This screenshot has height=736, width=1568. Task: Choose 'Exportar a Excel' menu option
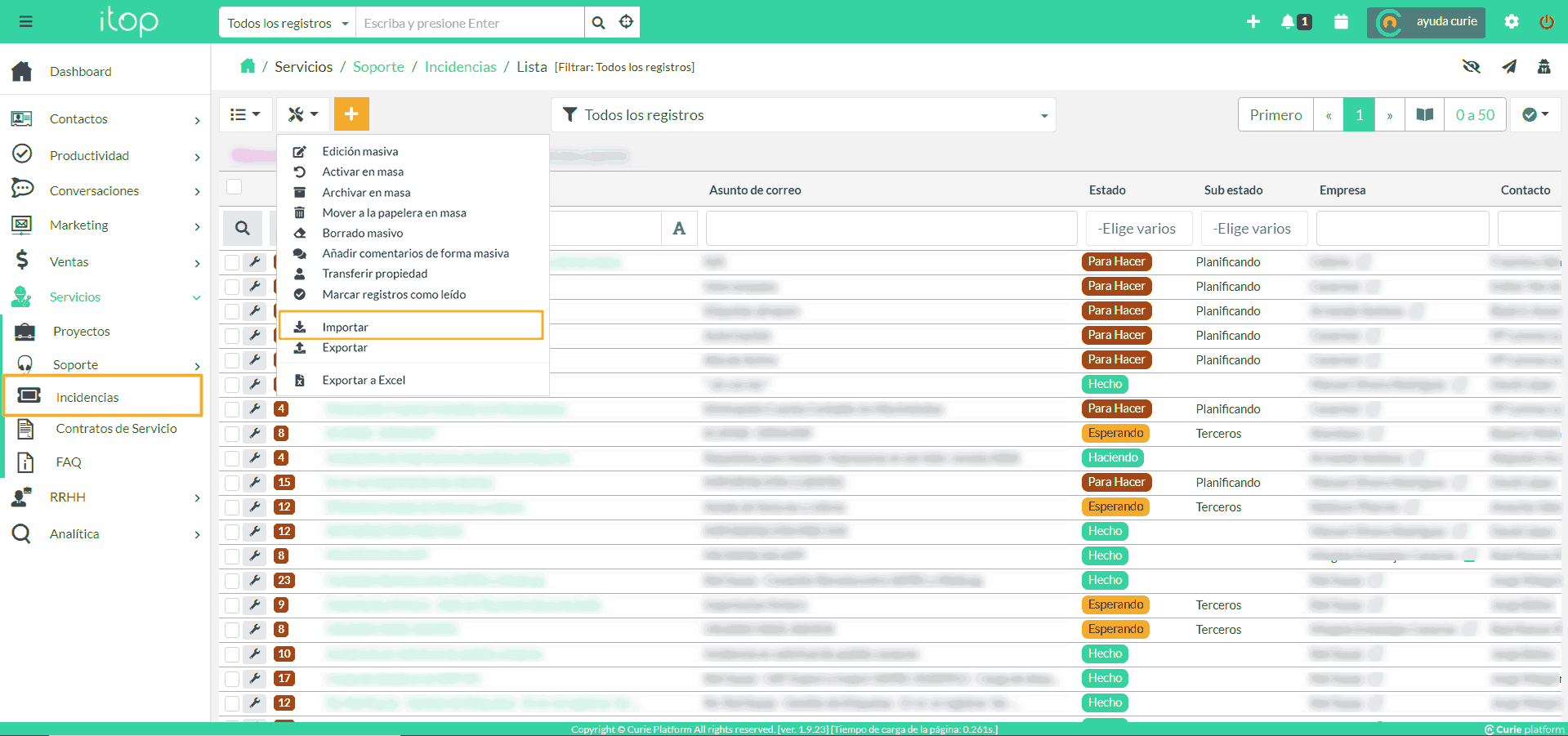(364, 380)
